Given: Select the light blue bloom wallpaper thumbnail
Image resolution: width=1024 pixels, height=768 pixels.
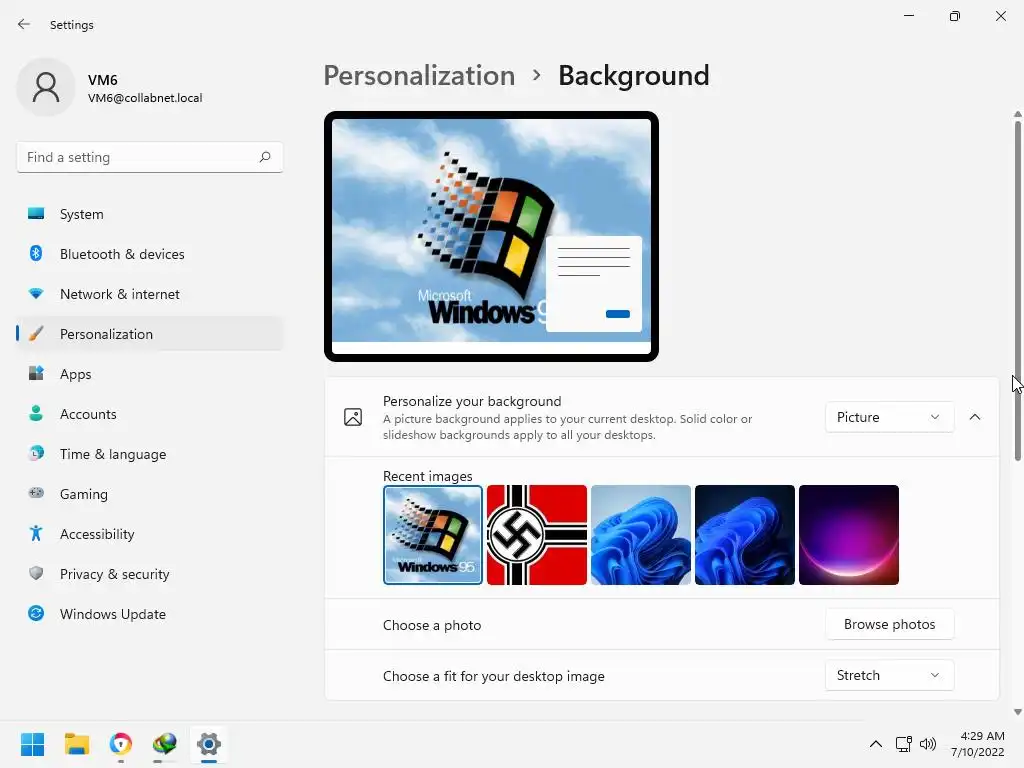Looking at the screenshot, I should [x=641, y=534].
